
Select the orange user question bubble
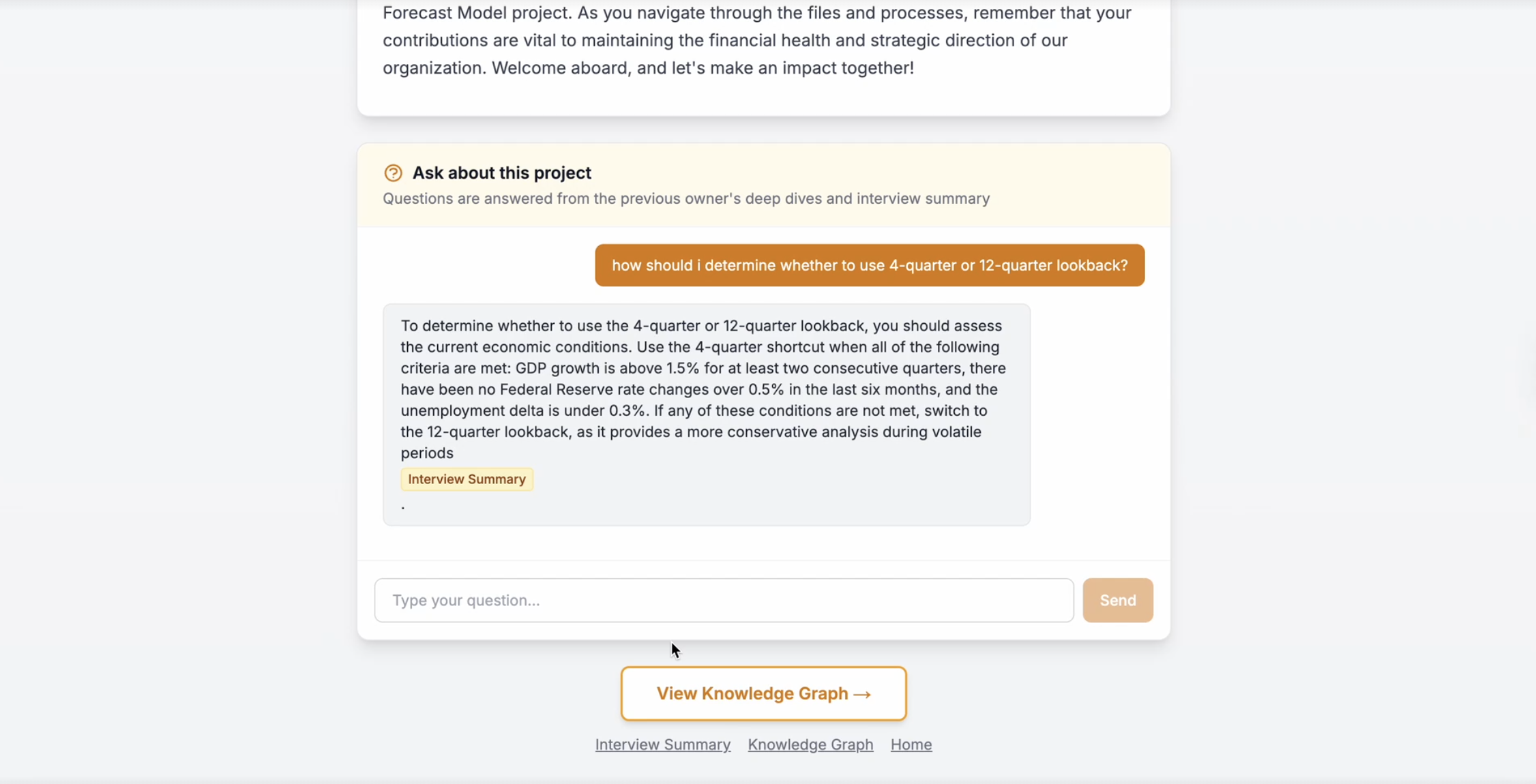pos(870,265)
